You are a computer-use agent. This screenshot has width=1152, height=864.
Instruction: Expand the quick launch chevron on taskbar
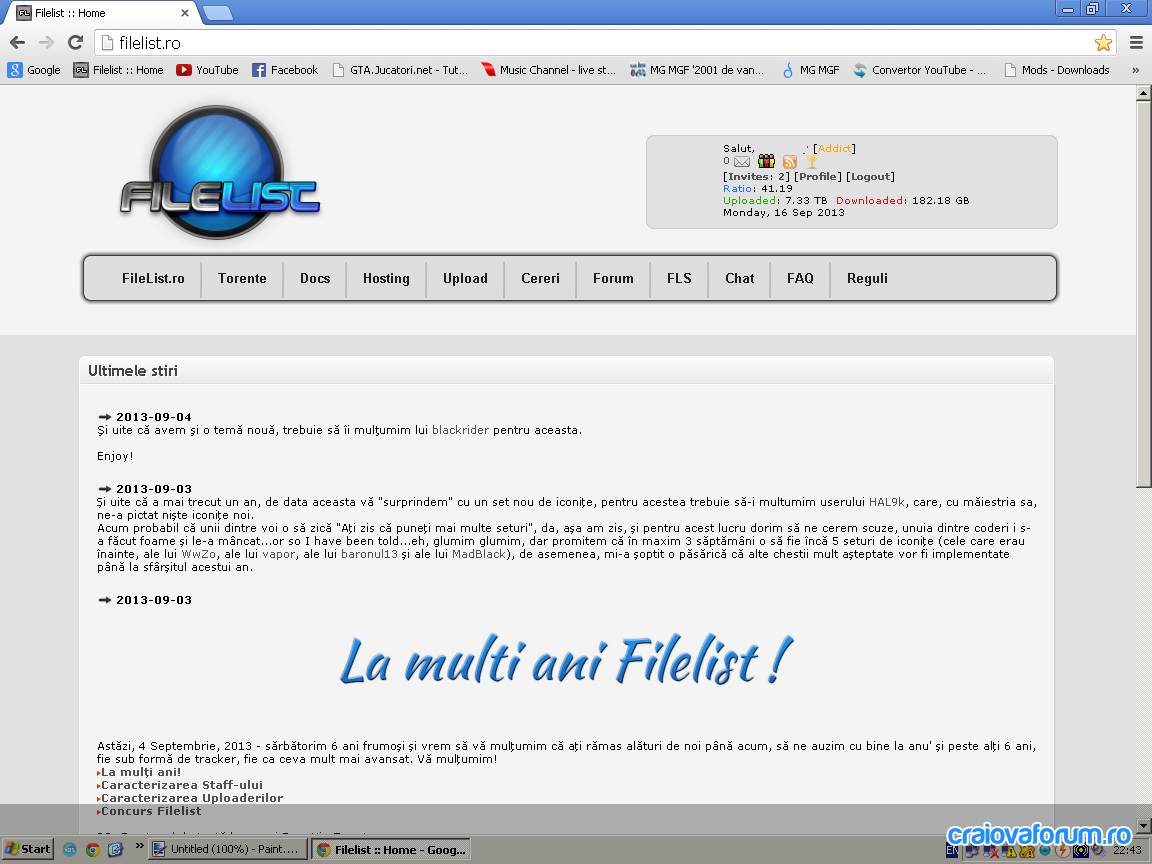tap(139, 846)
